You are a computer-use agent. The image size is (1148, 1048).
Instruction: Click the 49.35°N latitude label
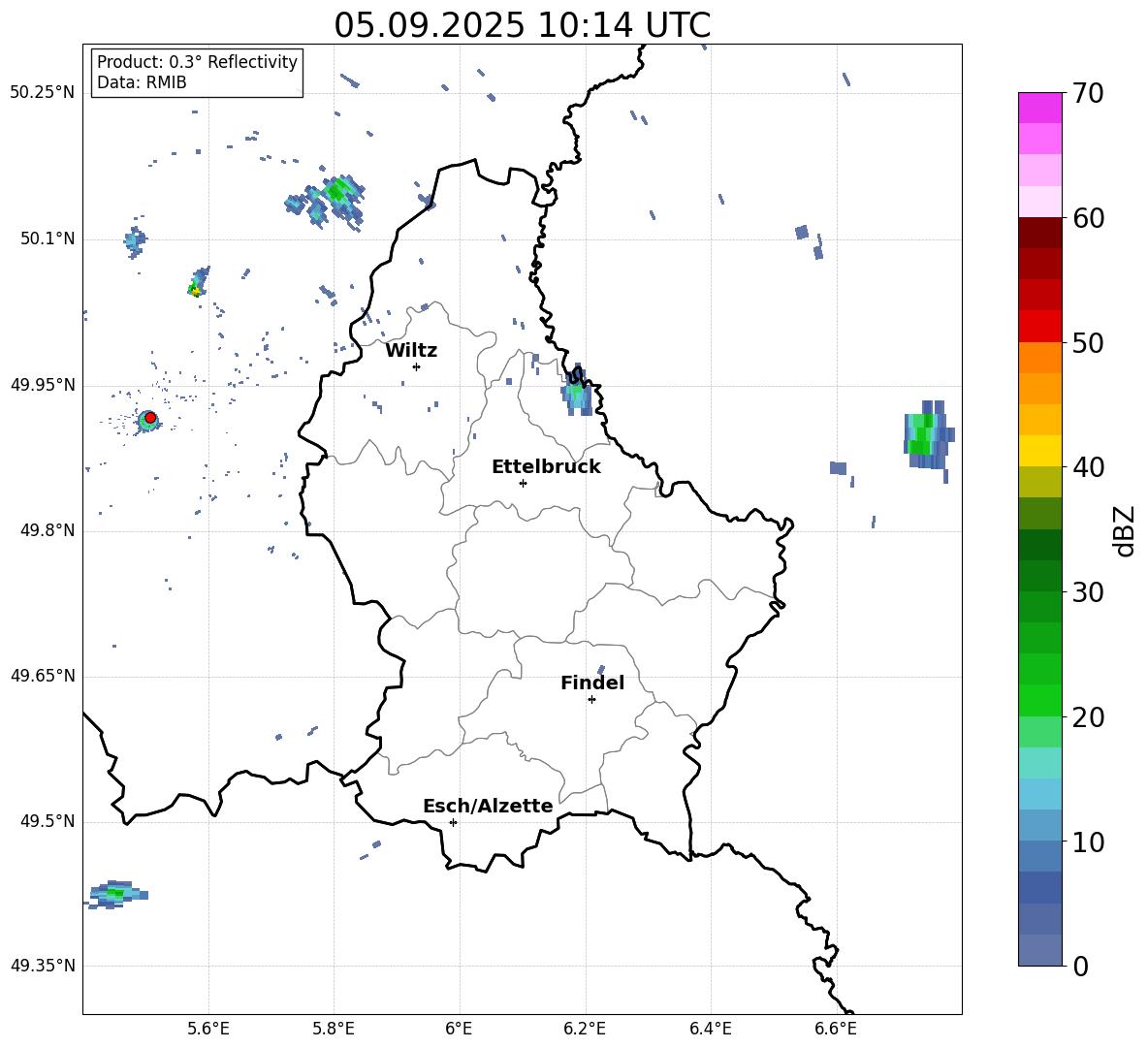[43, 966]
